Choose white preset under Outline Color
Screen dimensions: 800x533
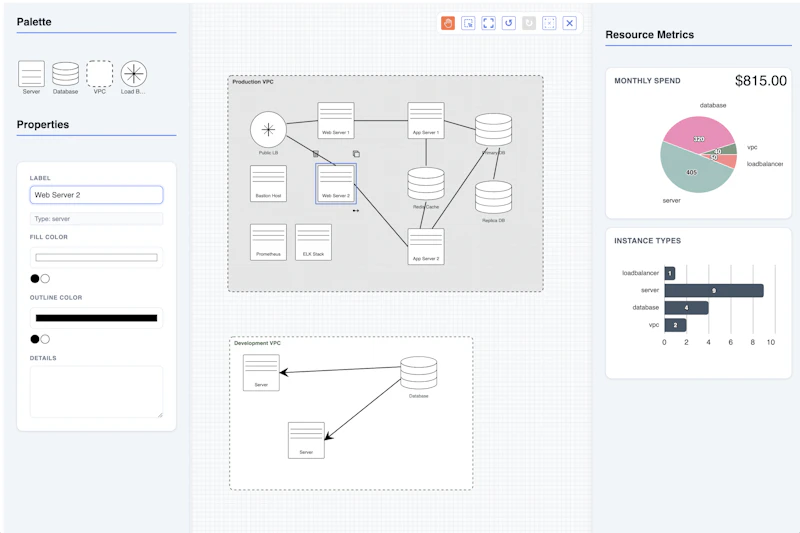[45, 339]
